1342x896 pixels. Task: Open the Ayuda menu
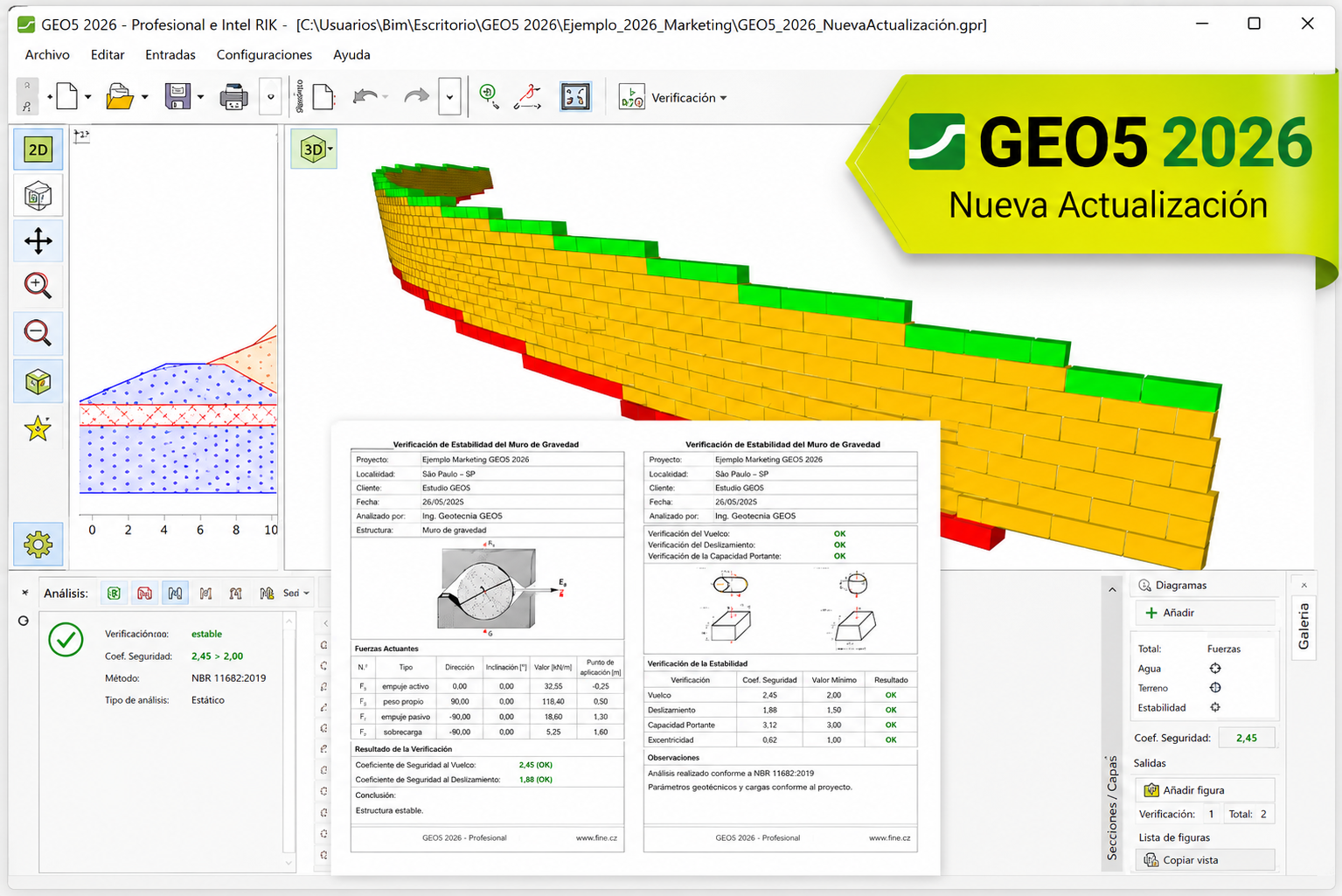point(351,54)
